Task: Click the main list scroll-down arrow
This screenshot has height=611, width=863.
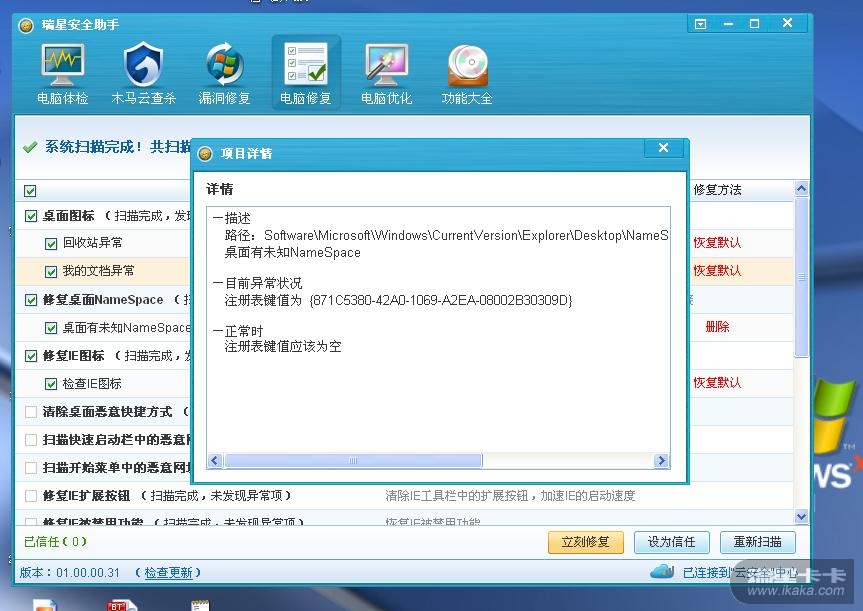Action: click(x=801, y=516)
